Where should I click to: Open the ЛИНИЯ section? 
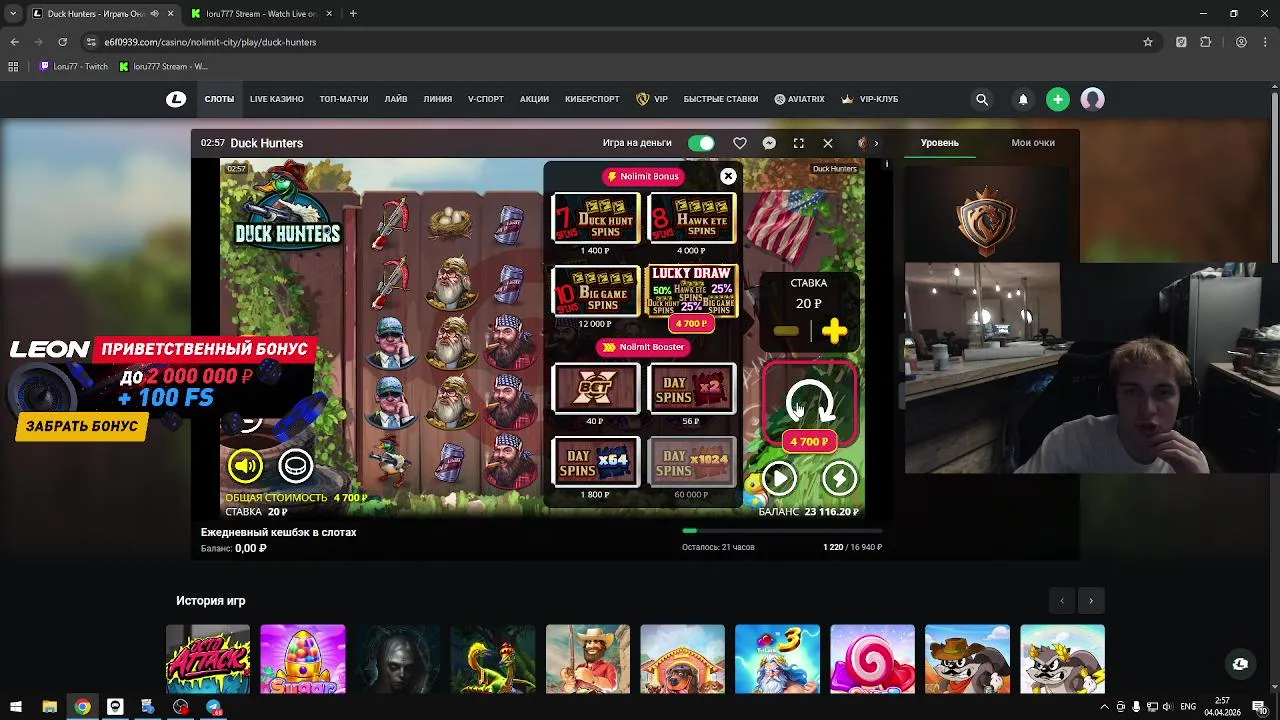click(438, 99)
